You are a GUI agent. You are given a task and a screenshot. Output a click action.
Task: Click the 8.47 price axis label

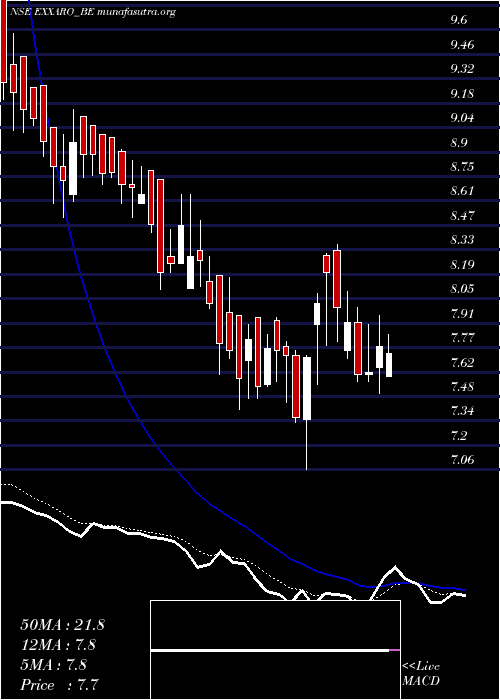(x=462, y=216)
